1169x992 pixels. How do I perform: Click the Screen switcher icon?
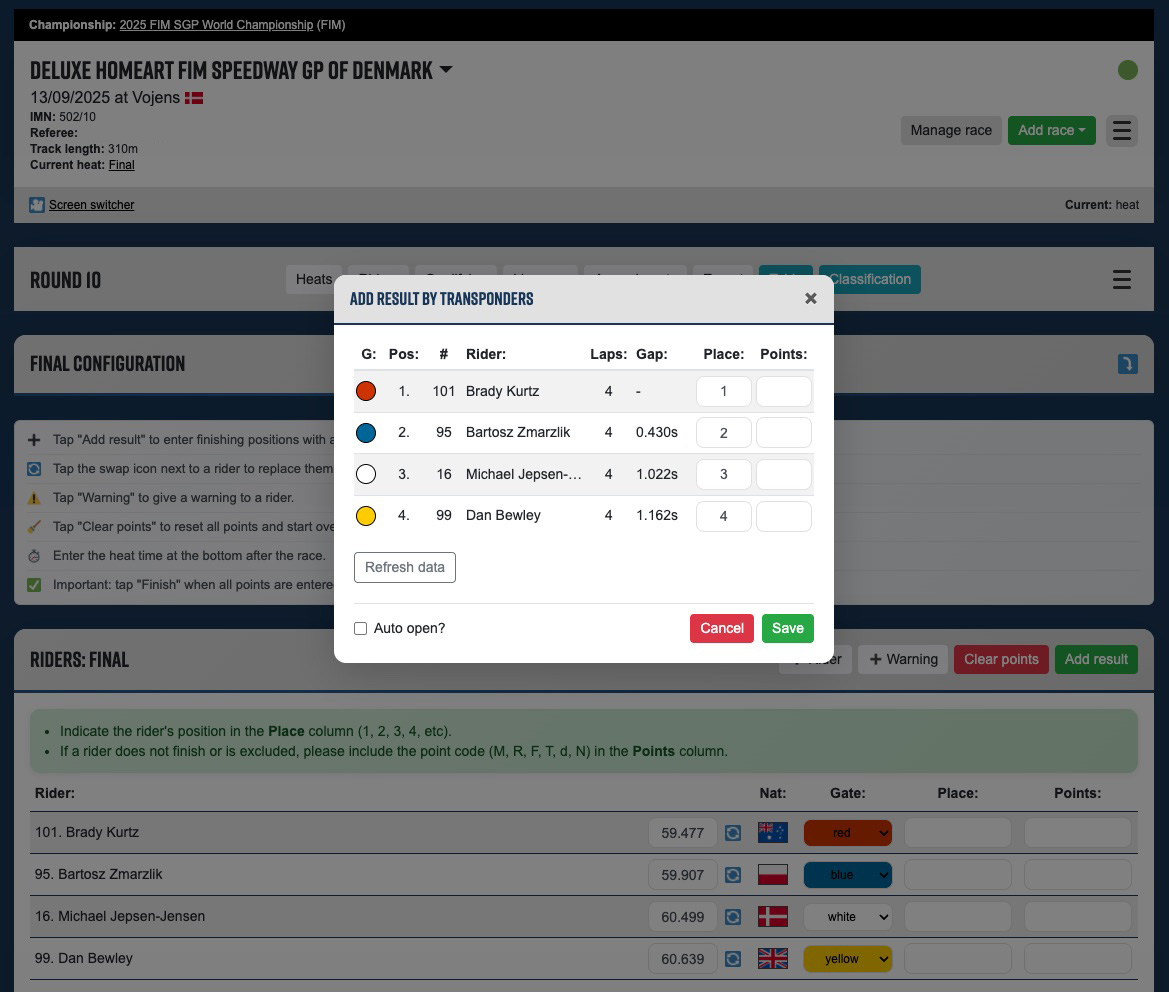click(37, 205)
